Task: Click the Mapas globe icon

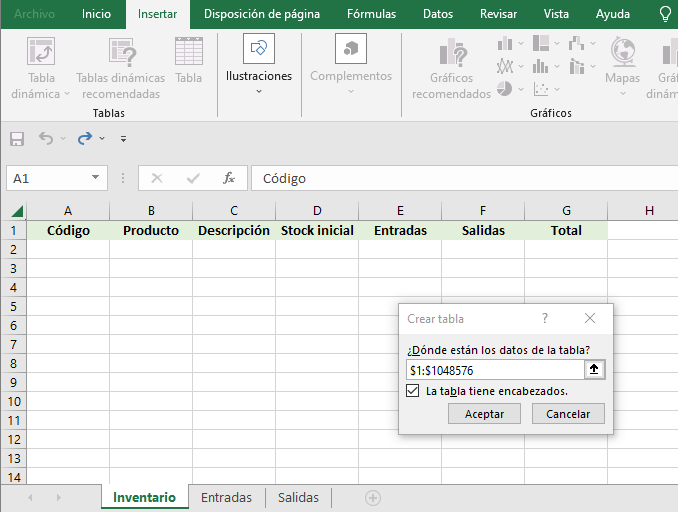Action: pyautogui.click(x=623, y=51)
